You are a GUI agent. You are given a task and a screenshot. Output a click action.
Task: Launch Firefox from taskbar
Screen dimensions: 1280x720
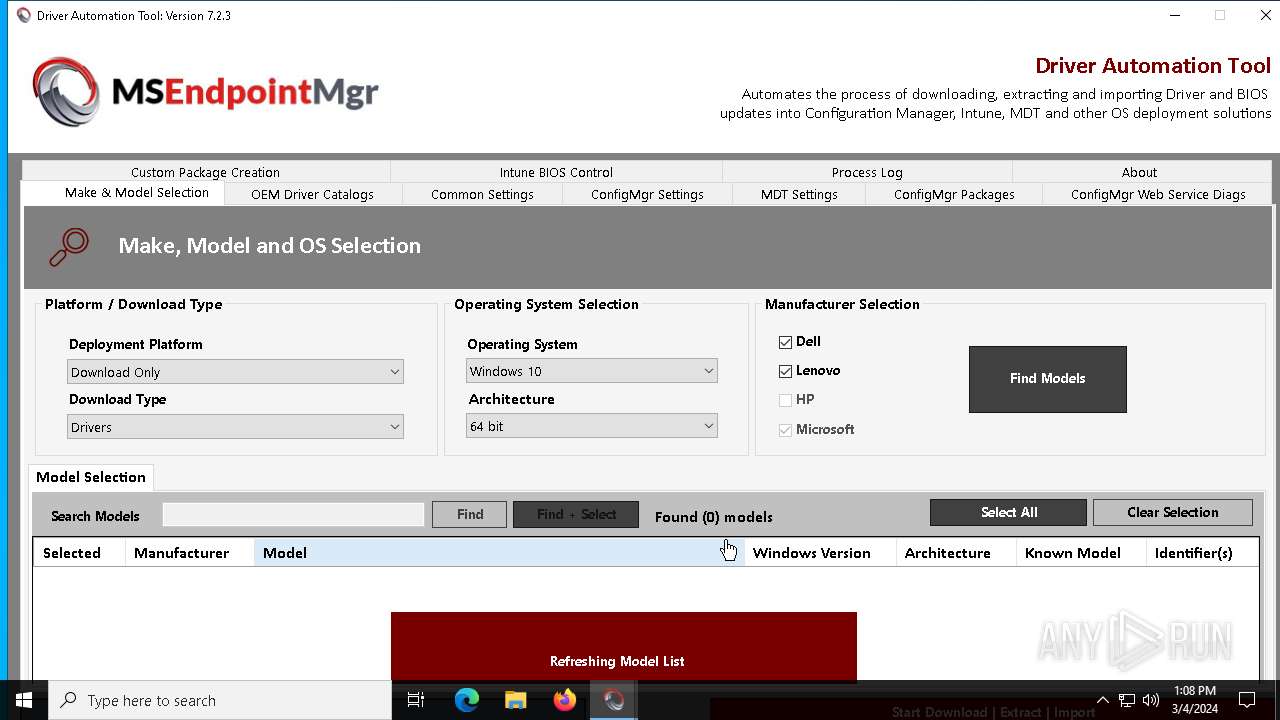point(565,700)
